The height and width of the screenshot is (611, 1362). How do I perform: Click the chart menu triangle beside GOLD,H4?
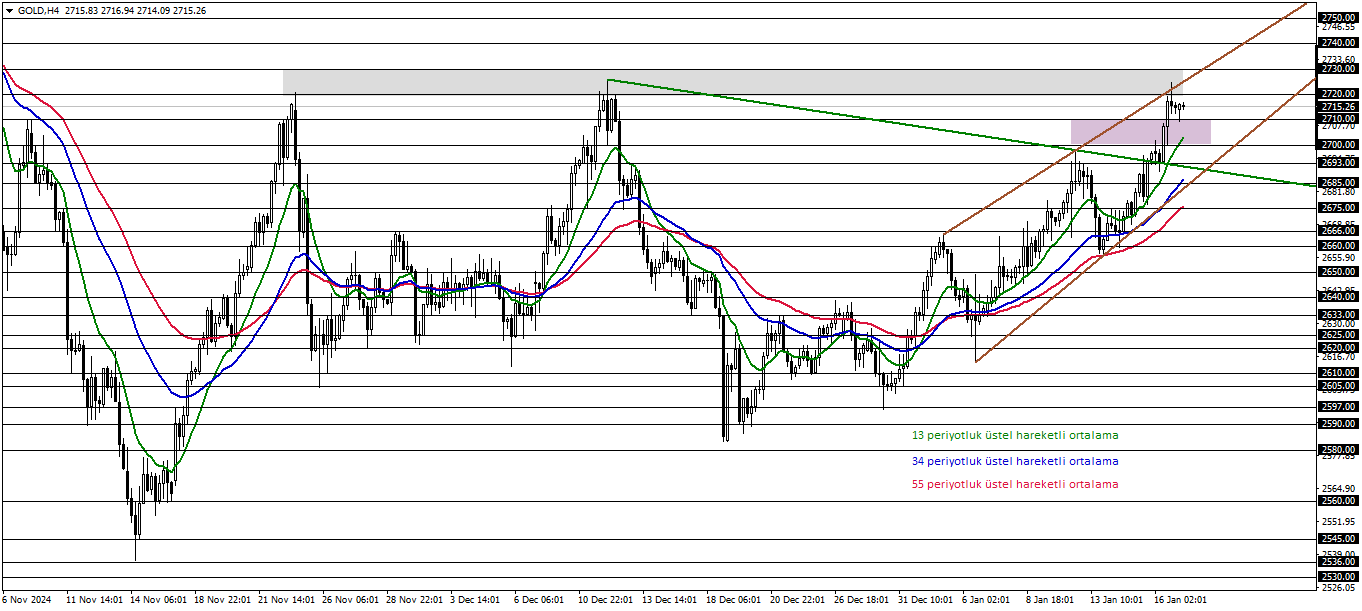tap(9, 10)
